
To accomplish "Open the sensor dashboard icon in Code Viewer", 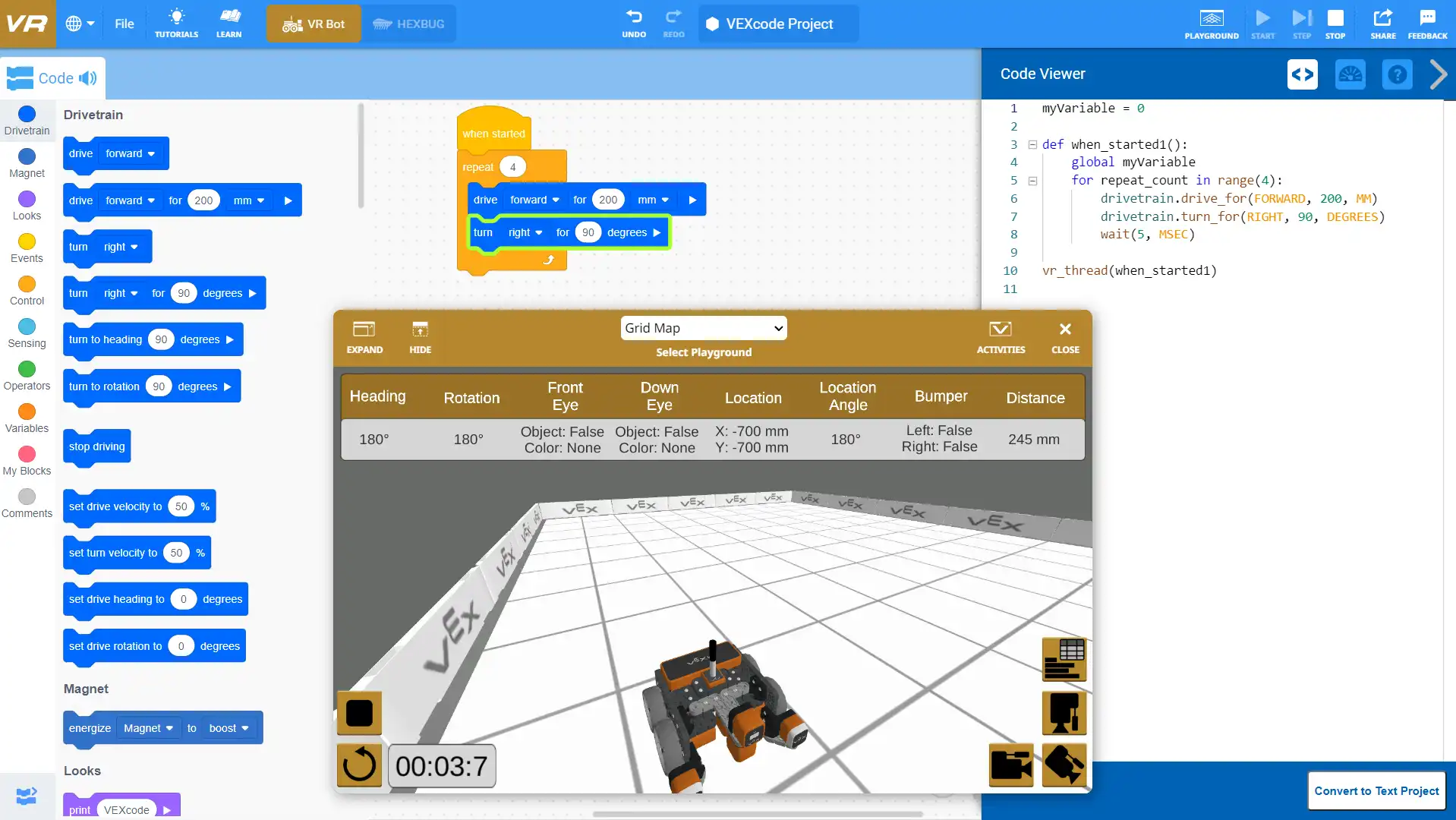I will coord(1351,74).
